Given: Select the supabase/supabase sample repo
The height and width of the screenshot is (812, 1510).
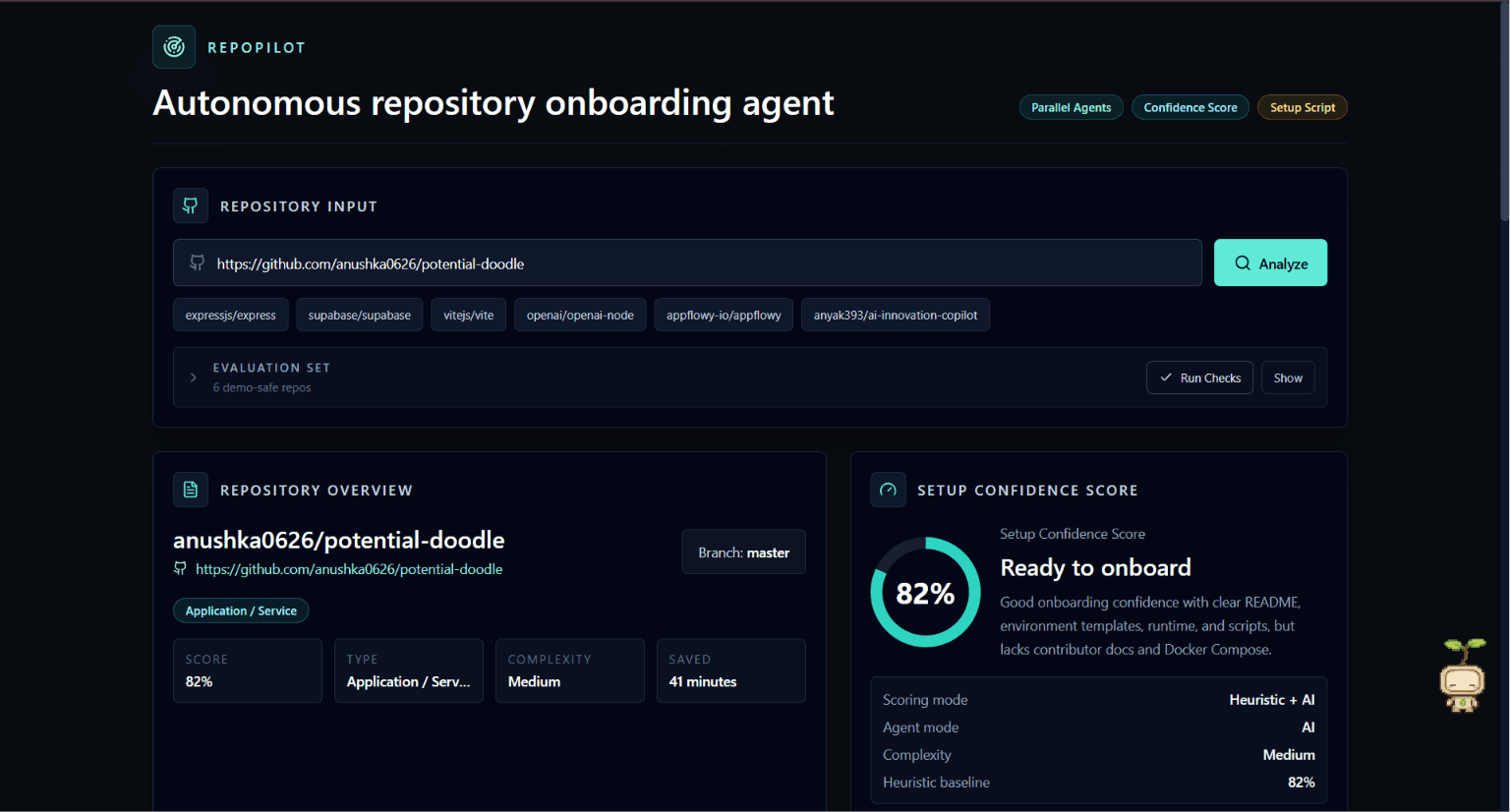Looking at the screenshot, I should click(x=360, y=315).
